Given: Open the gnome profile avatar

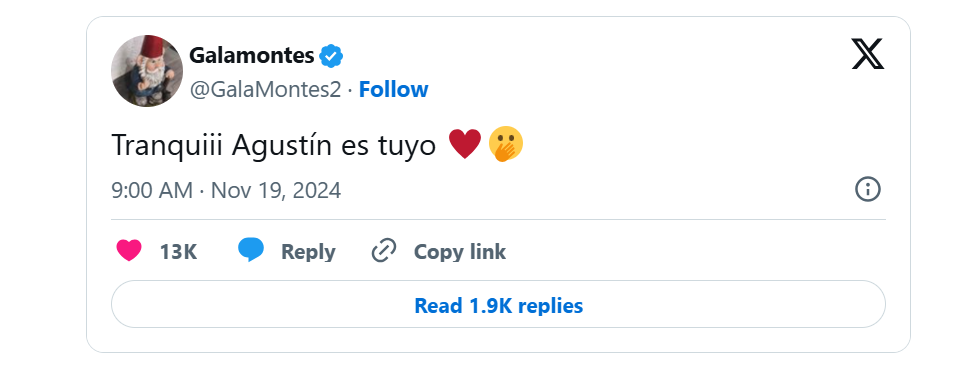Looking at the screenshot, I should tap(147, 71).
